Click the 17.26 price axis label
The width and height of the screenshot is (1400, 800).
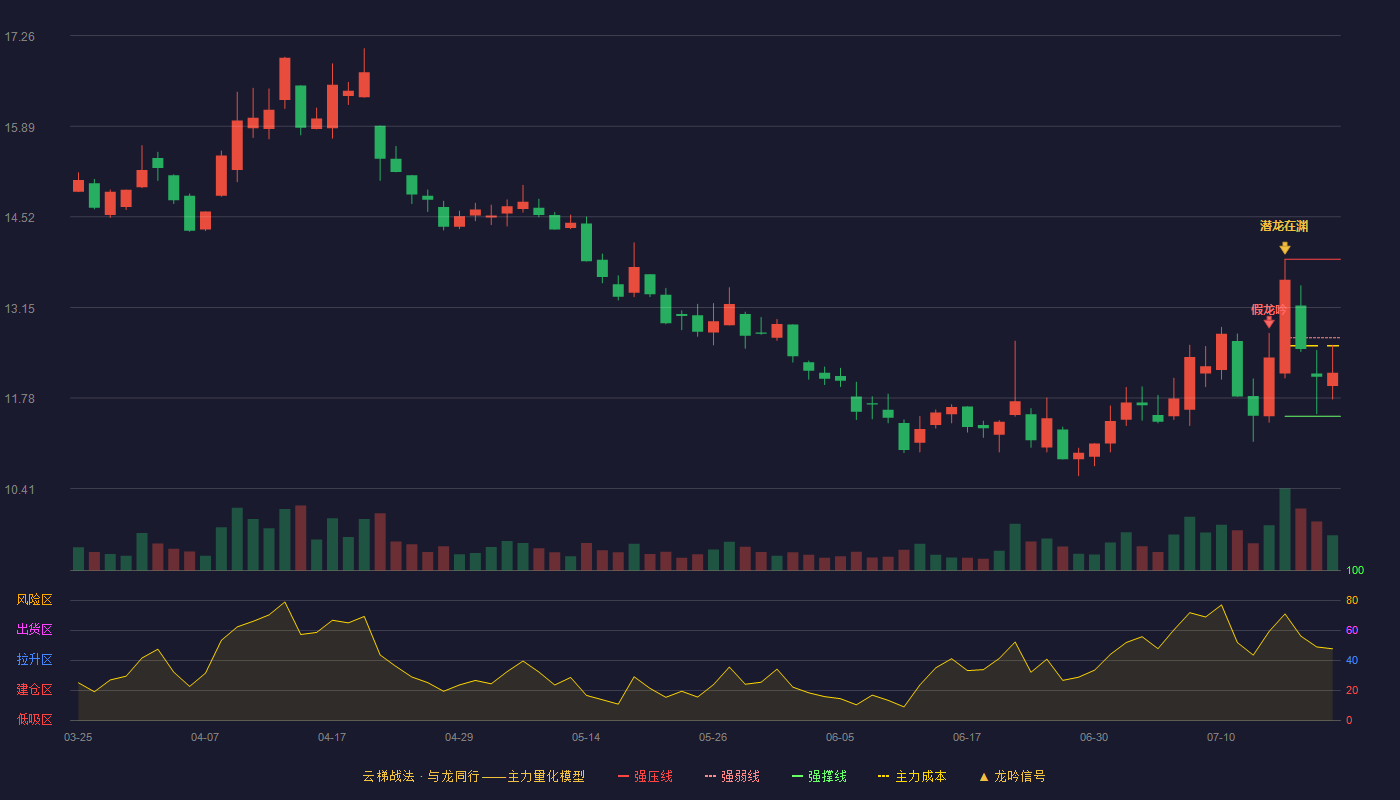(x=19, y=37)
